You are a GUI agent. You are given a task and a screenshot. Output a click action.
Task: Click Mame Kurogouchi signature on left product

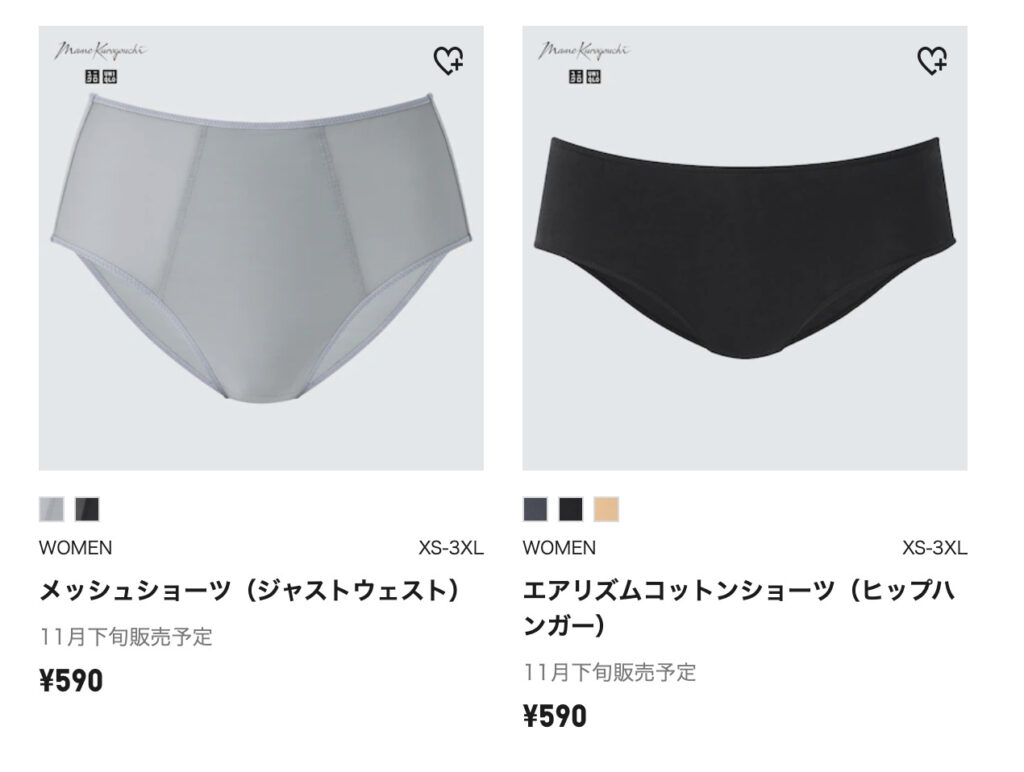tap(100, 50)
